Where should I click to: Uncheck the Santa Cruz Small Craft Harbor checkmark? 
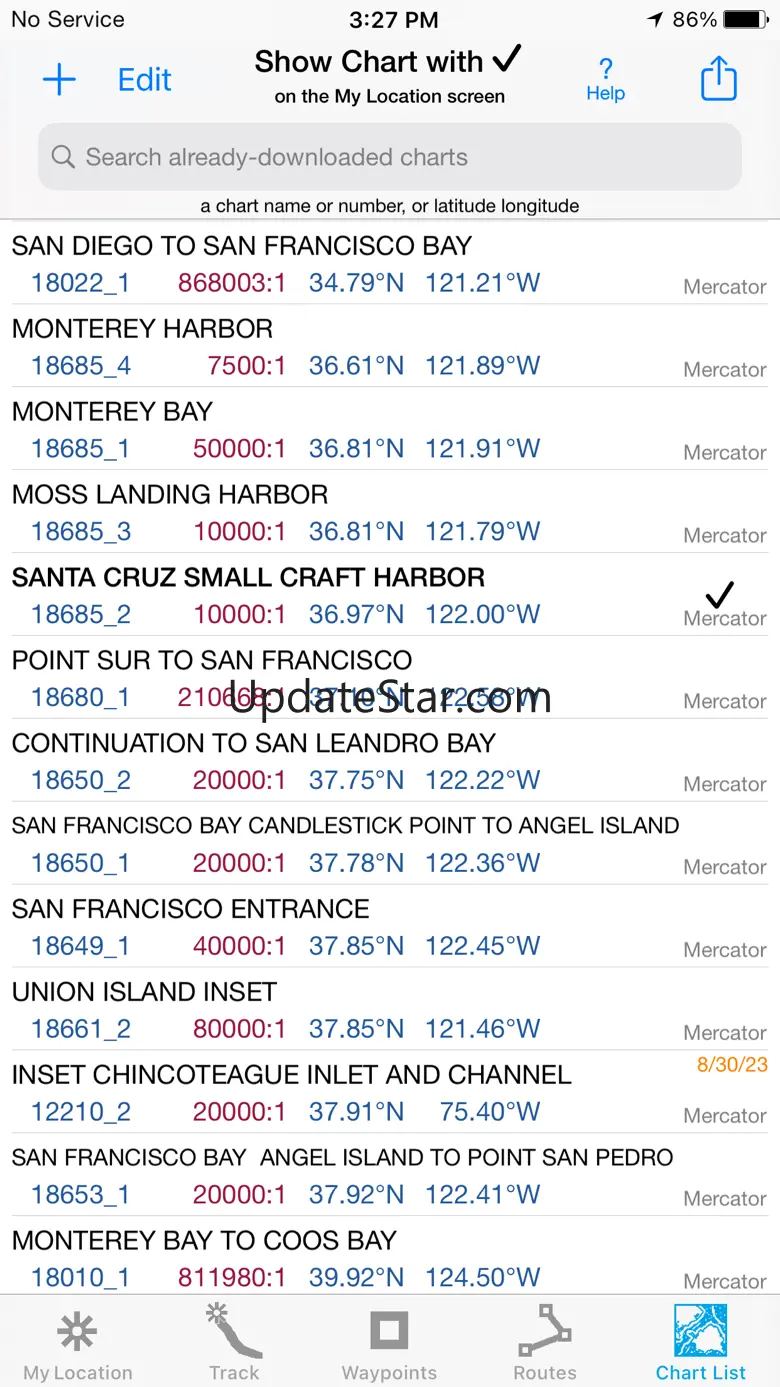coord(719,595)
